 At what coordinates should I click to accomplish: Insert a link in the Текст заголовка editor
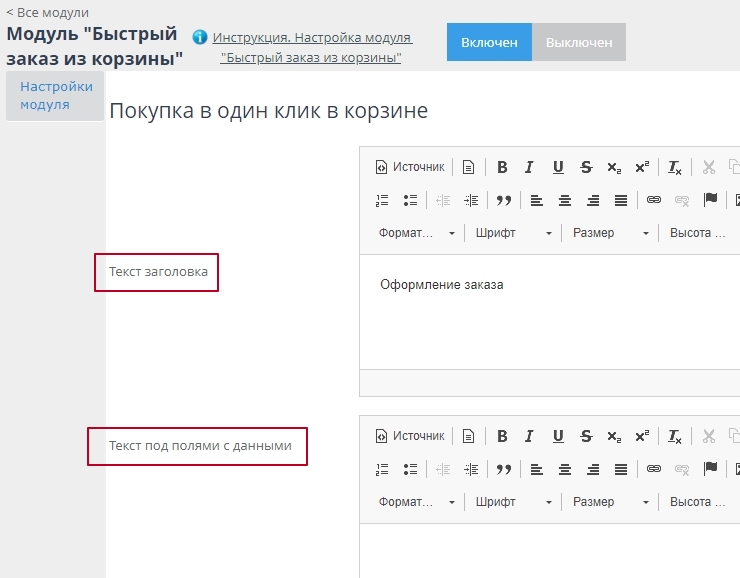pos(654,200)
